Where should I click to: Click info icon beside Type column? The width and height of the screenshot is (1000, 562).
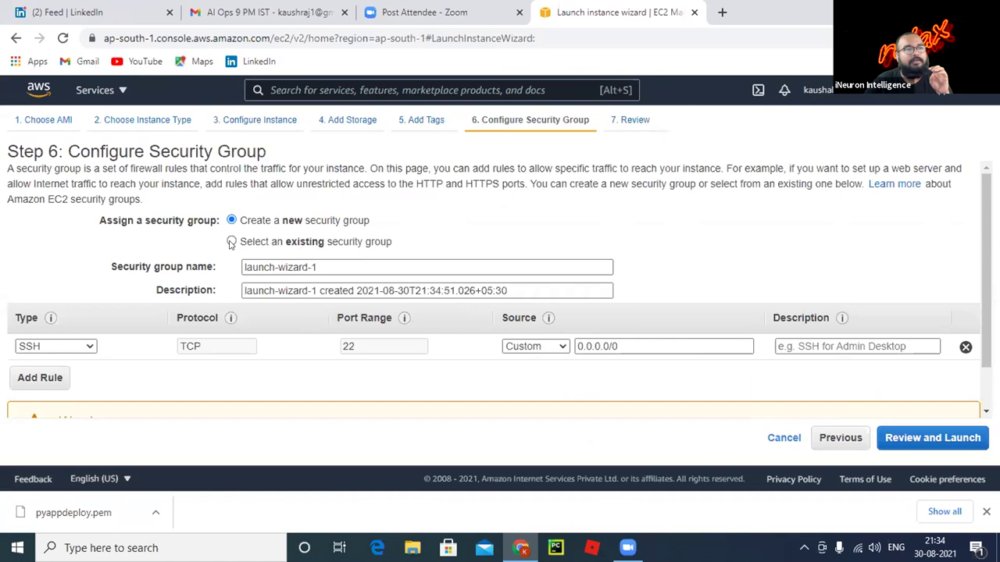click(x=51, y=318)
